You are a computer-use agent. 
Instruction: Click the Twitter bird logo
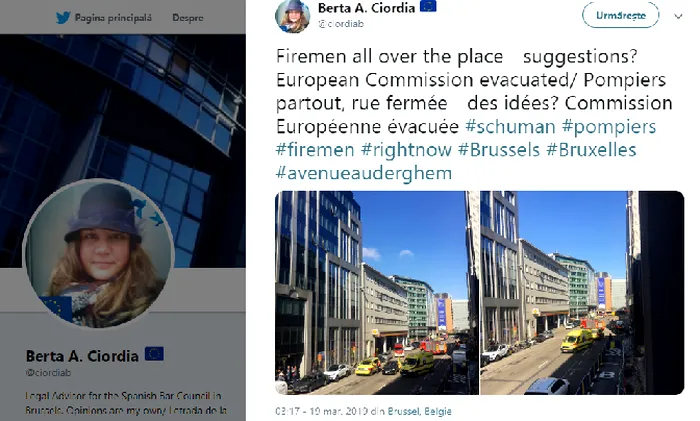tap(63, 18)
